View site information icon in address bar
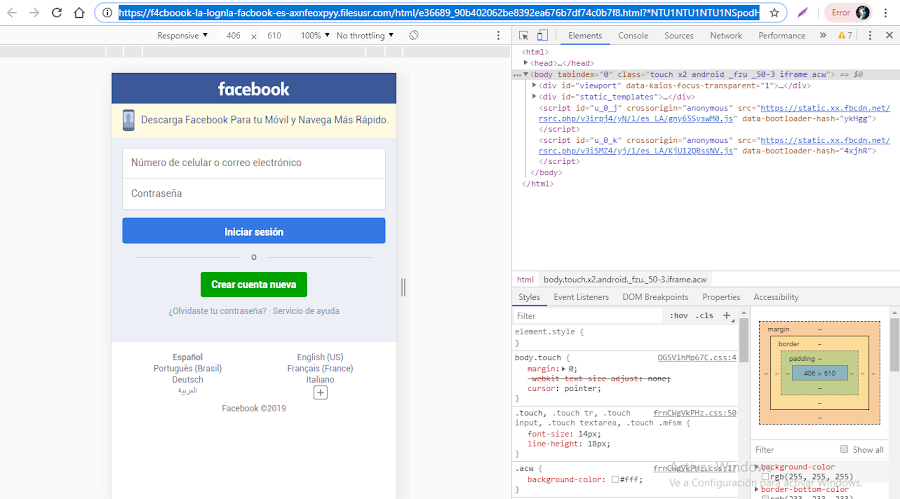900x499 pixels. [107, 12]
